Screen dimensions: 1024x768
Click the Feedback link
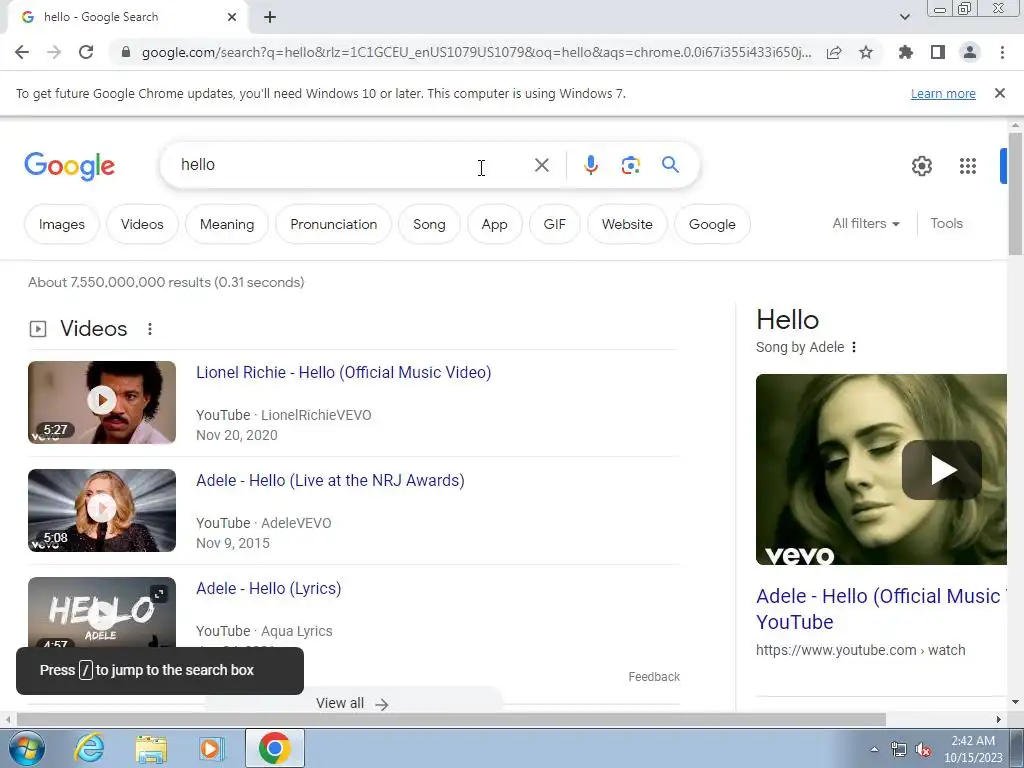tap(654, 677)
